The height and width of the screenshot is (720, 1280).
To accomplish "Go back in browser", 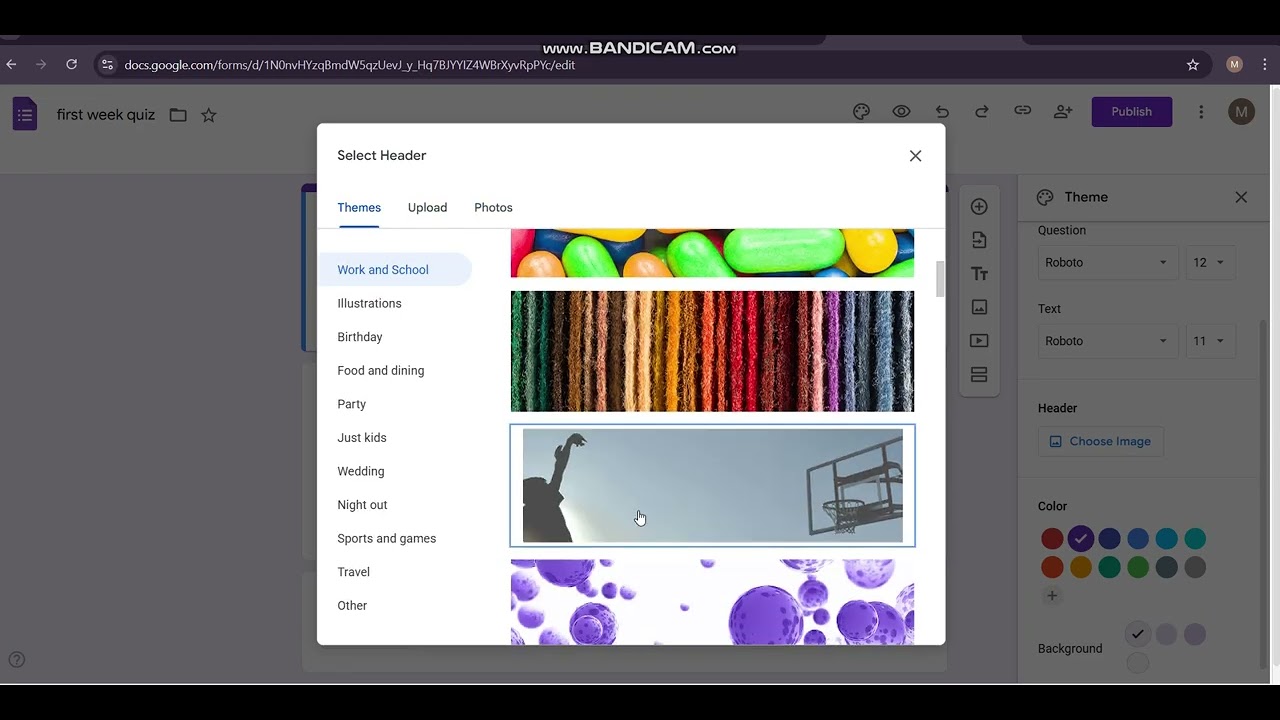I will (12, 64).
